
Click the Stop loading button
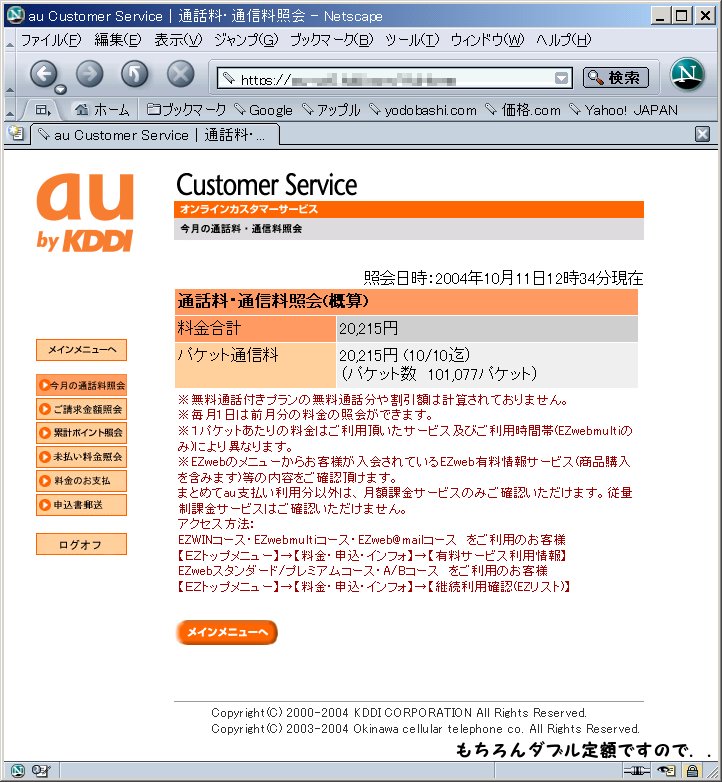point(180,74)
